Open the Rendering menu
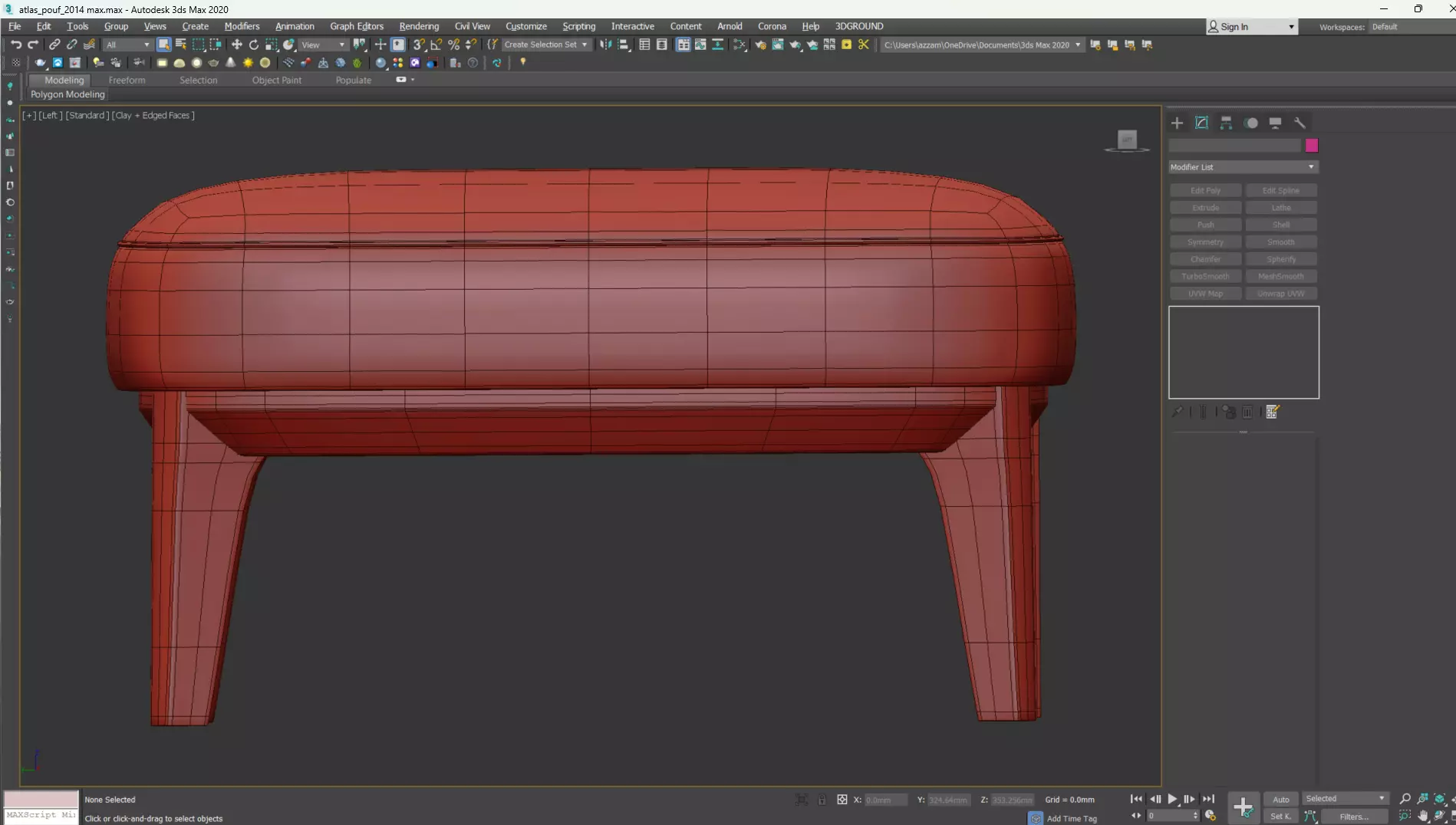Image resolution: width=1456 pixels, height=825 pixels. tap(419, 26)
